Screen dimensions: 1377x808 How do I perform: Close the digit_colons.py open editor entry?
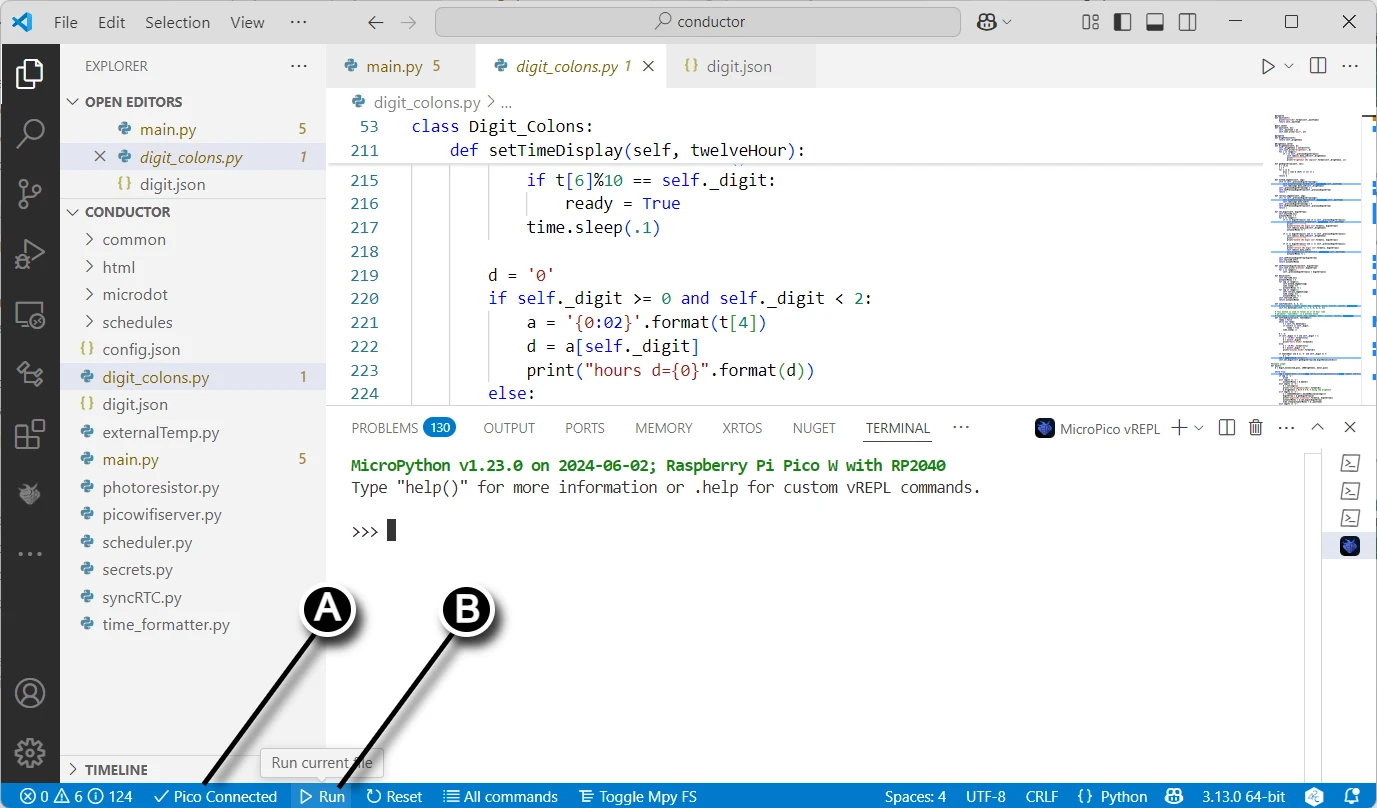click(x=99, y=157)
